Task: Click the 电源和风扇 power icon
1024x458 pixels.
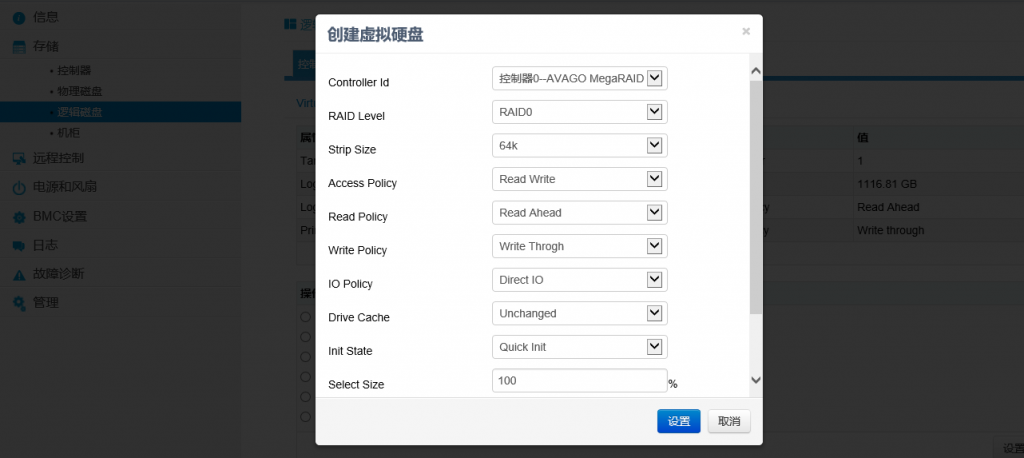Action: pyautogui.click(x=18, y=187)
